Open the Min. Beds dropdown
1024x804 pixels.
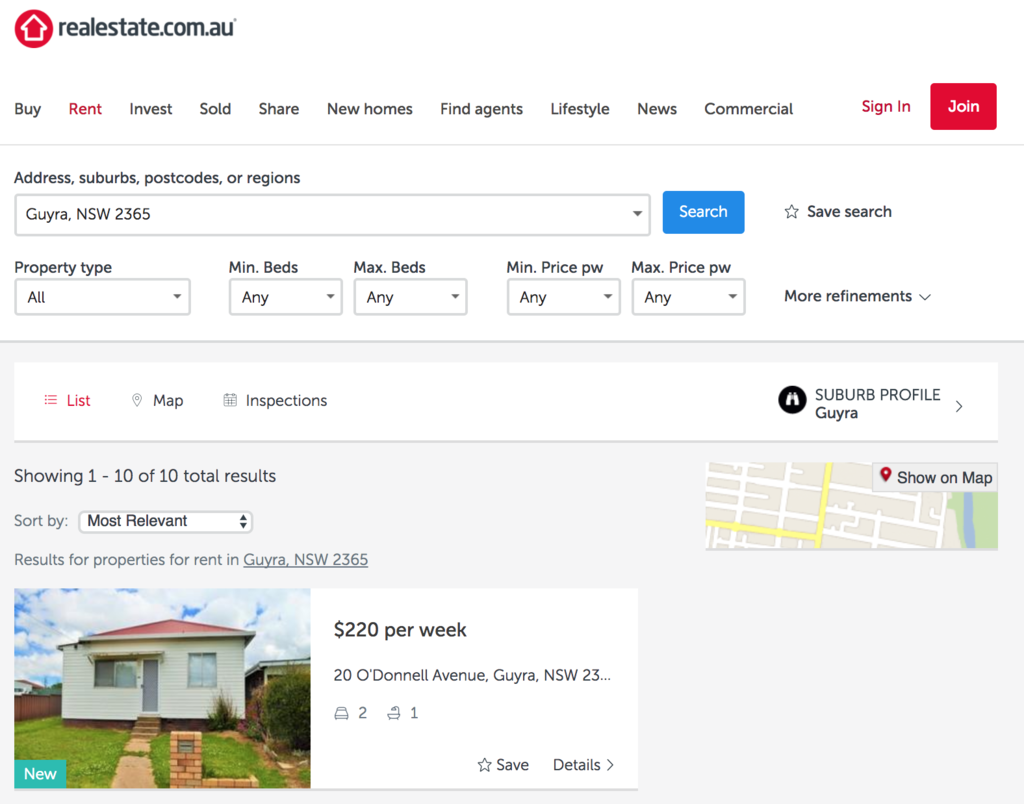pyautogui.click(x=285, y=297)
